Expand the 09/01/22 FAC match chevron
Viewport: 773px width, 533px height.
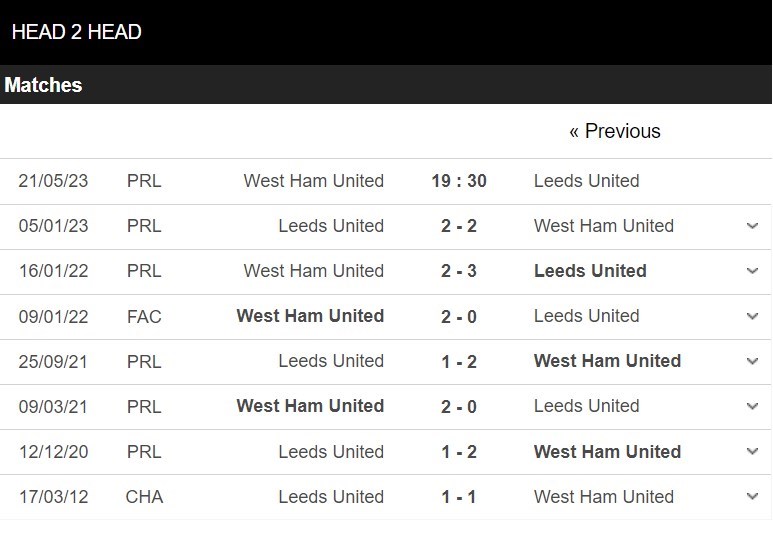tap(752, 316)
